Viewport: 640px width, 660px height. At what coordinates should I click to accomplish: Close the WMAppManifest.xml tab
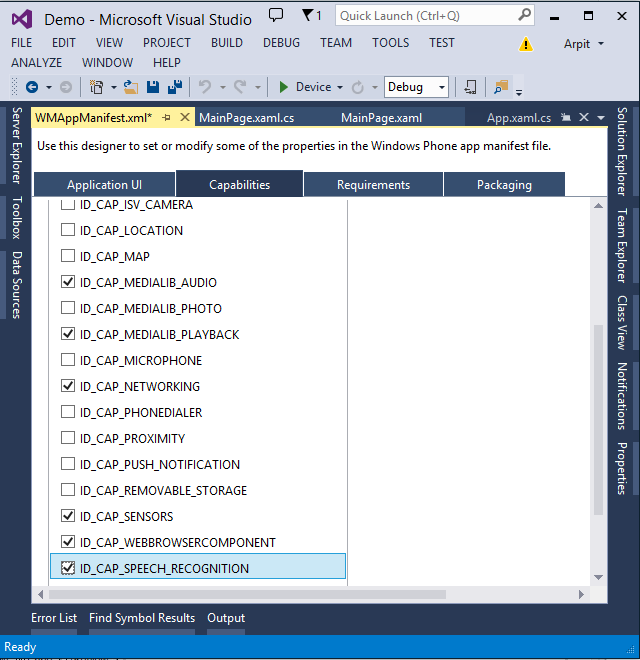tap(185, 117)
